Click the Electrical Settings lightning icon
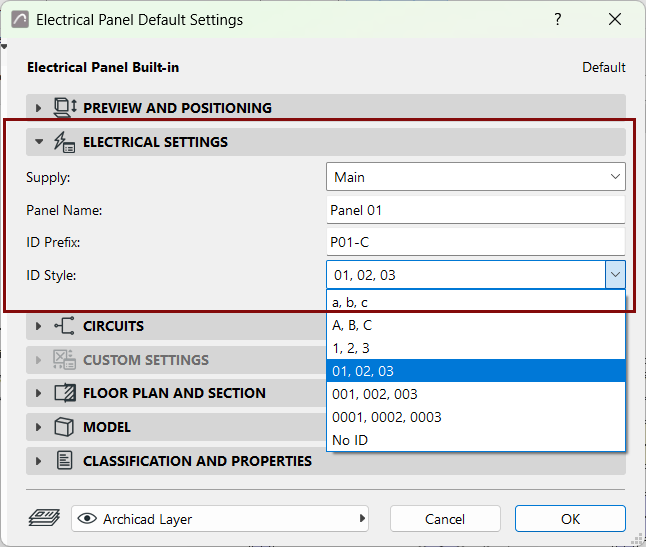This screenshot has width=646, height=547. [x=64, y=142]
